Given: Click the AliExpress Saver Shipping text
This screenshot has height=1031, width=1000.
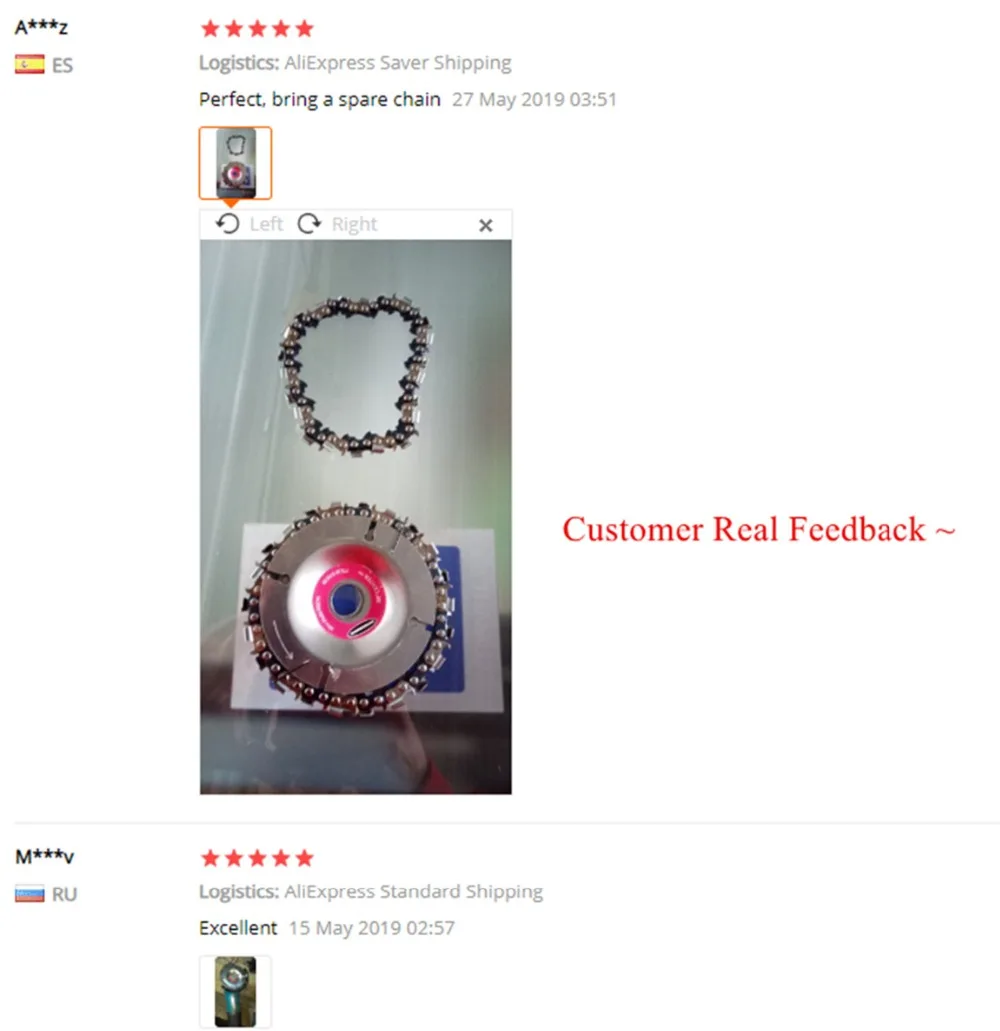Looking at the screenshot, I should coord(398,63).
